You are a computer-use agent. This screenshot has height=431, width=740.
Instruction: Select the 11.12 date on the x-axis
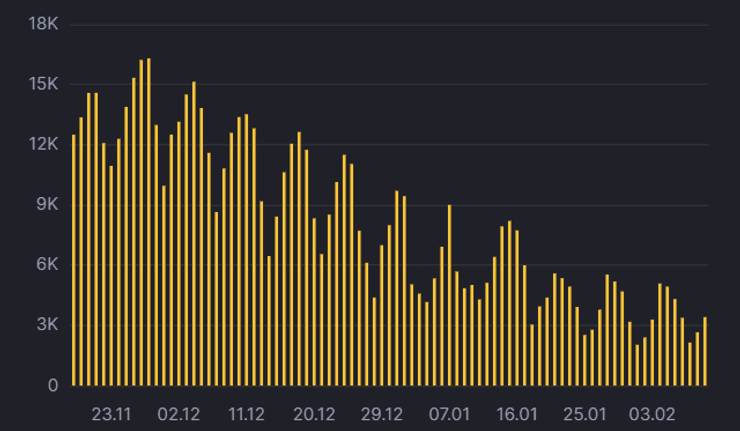click(246, 414)
